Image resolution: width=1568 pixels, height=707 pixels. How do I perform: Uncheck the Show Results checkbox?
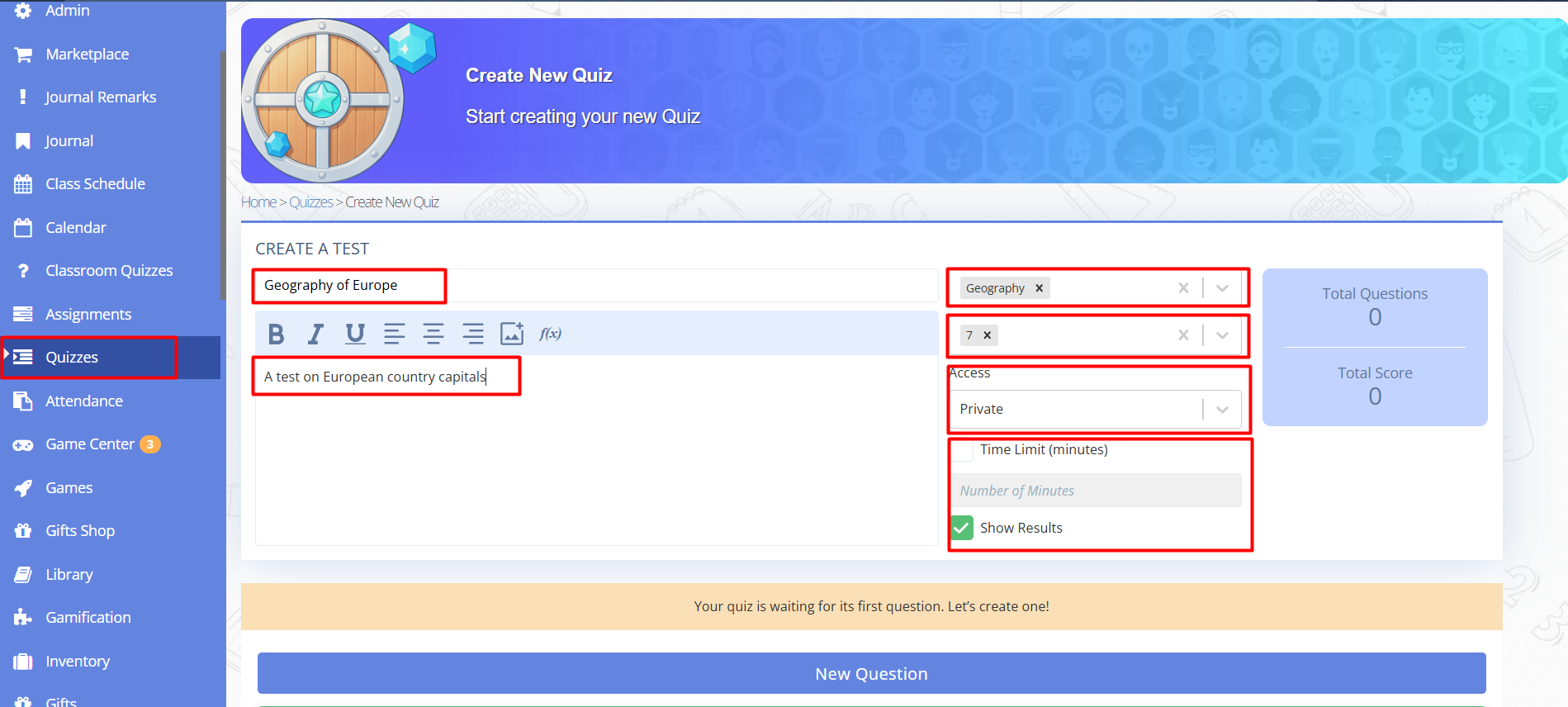click(962, 528)
